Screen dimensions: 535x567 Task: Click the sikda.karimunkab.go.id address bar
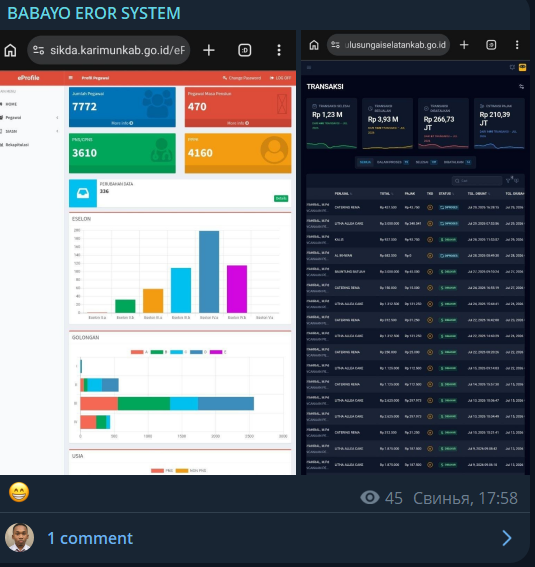click(x=109, y=50)
